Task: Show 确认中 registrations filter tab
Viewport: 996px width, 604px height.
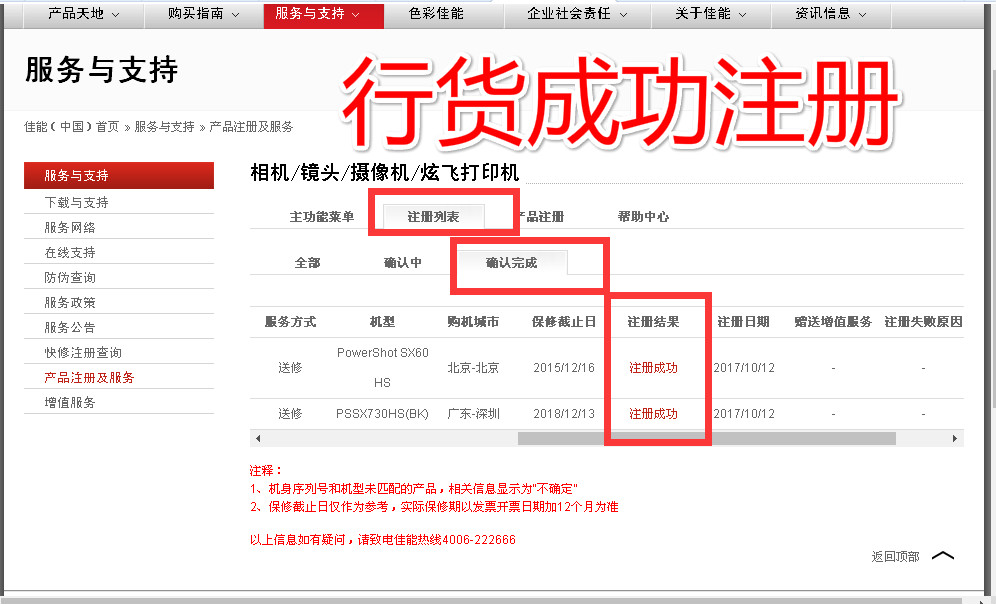Action: [403, 263]
